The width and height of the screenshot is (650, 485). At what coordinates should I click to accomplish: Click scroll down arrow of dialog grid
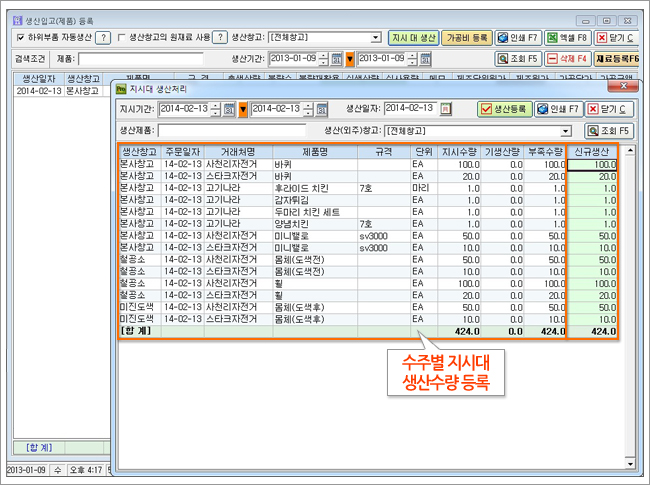[630, 464]
